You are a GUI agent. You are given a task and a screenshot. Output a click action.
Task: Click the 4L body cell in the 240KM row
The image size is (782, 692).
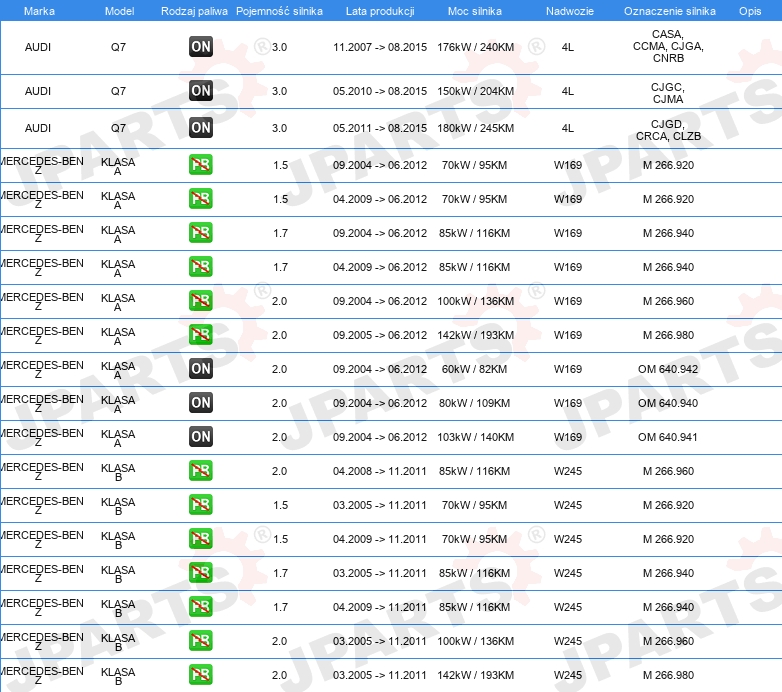pyautogui.click(x=568, y=47)
